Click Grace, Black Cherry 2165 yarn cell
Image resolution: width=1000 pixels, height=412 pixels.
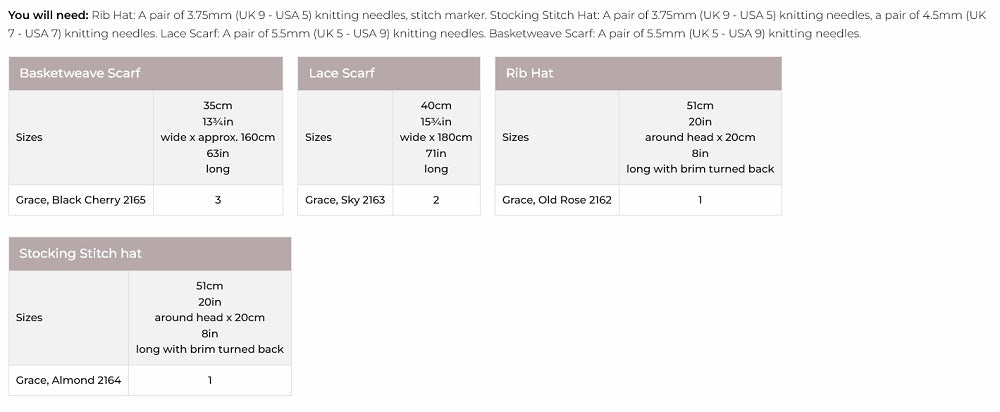click(81, 200)
